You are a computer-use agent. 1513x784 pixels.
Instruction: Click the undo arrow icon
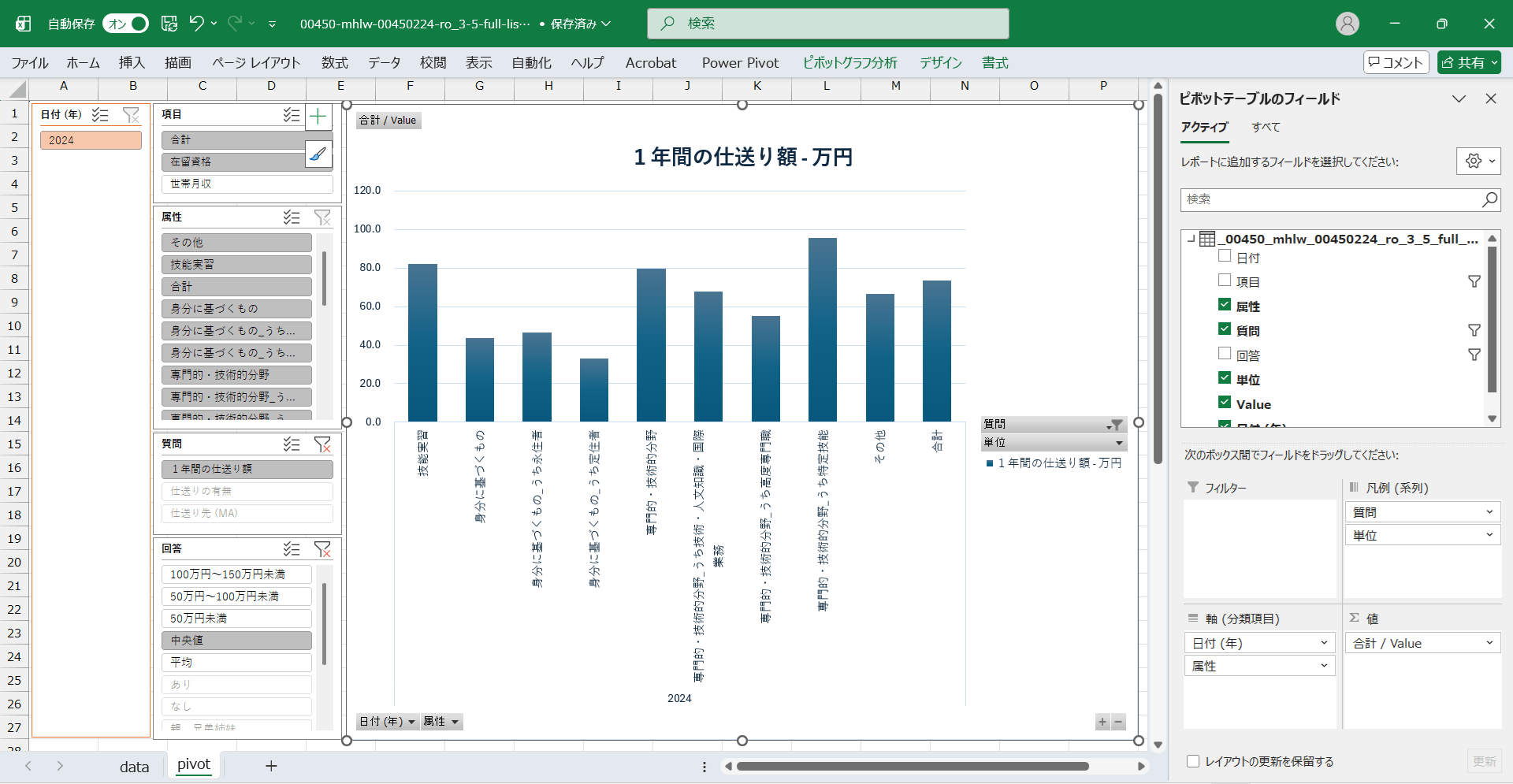coord(196,24)
